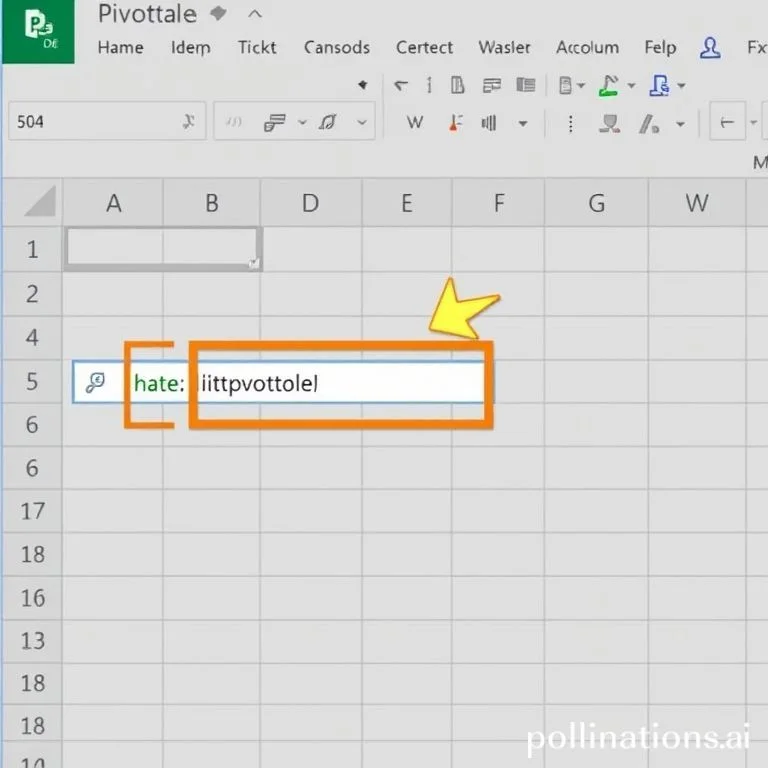
Task: Click the blue user account icon
Action: [710, 48]
